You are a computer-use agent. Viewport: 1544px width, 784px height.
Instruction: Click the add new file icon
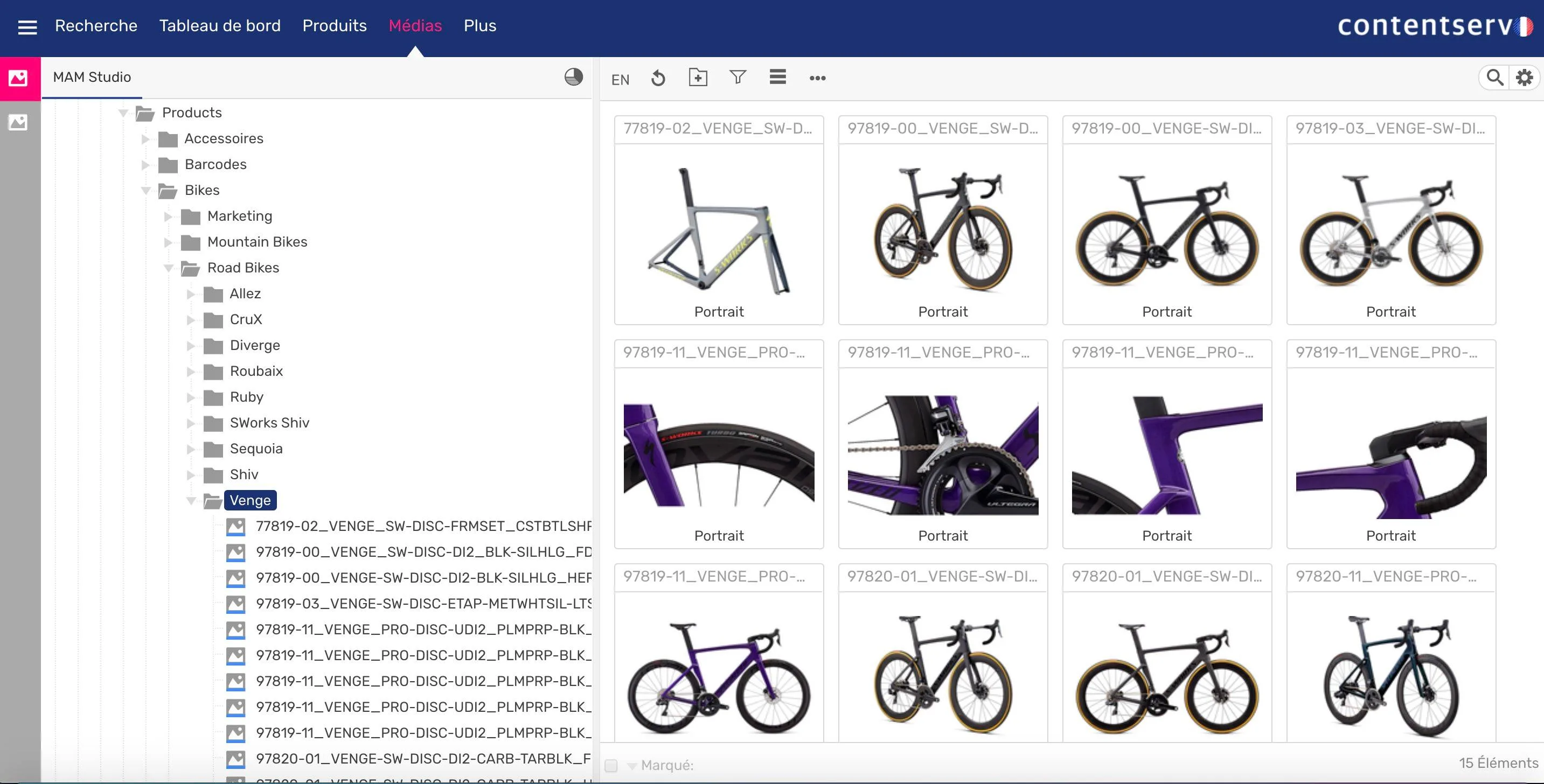(698, 77)
